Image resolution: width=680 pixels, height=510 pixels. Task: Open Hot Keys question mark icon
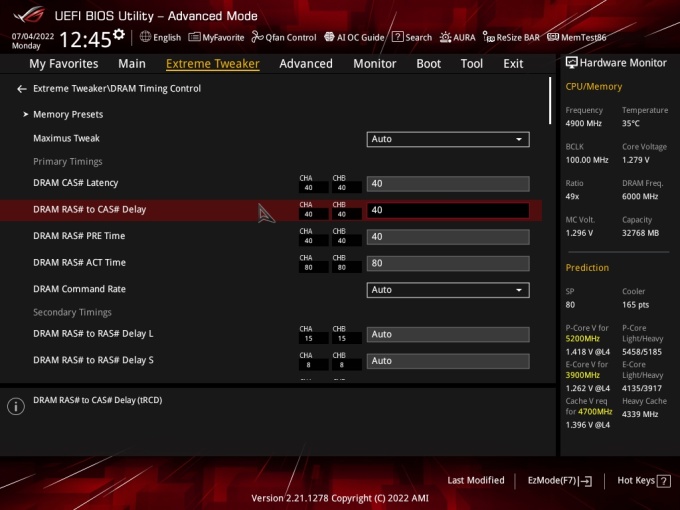[664, 481]
